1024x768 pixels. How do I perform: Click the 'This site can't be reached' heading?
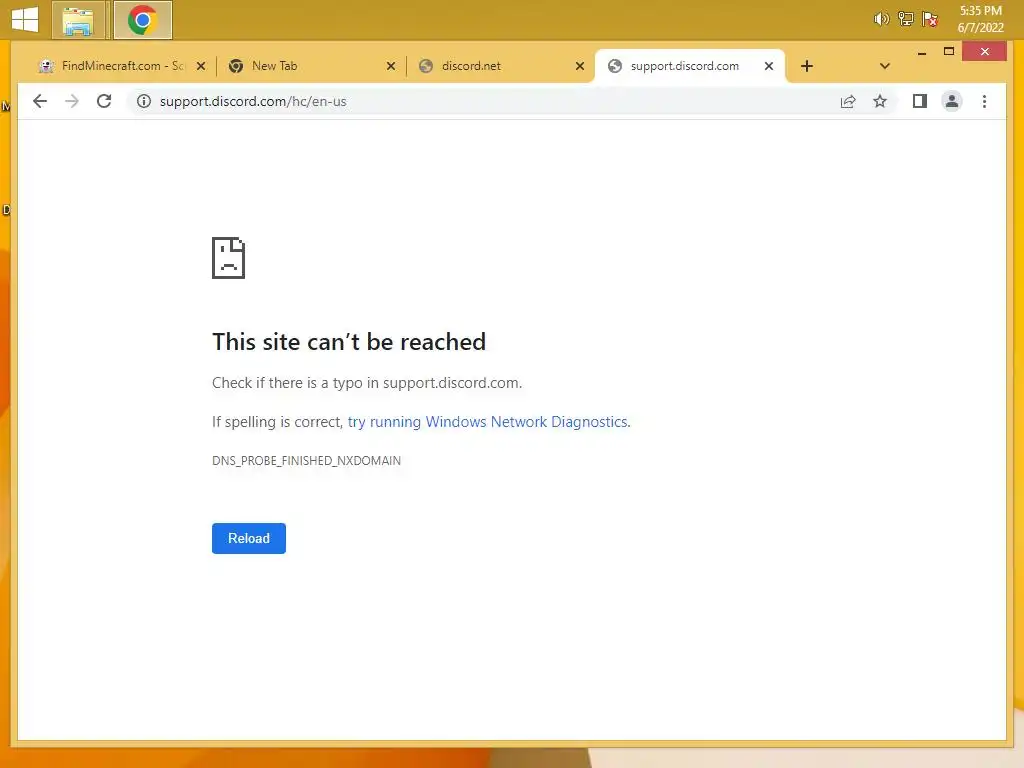[x=349, y=342]
